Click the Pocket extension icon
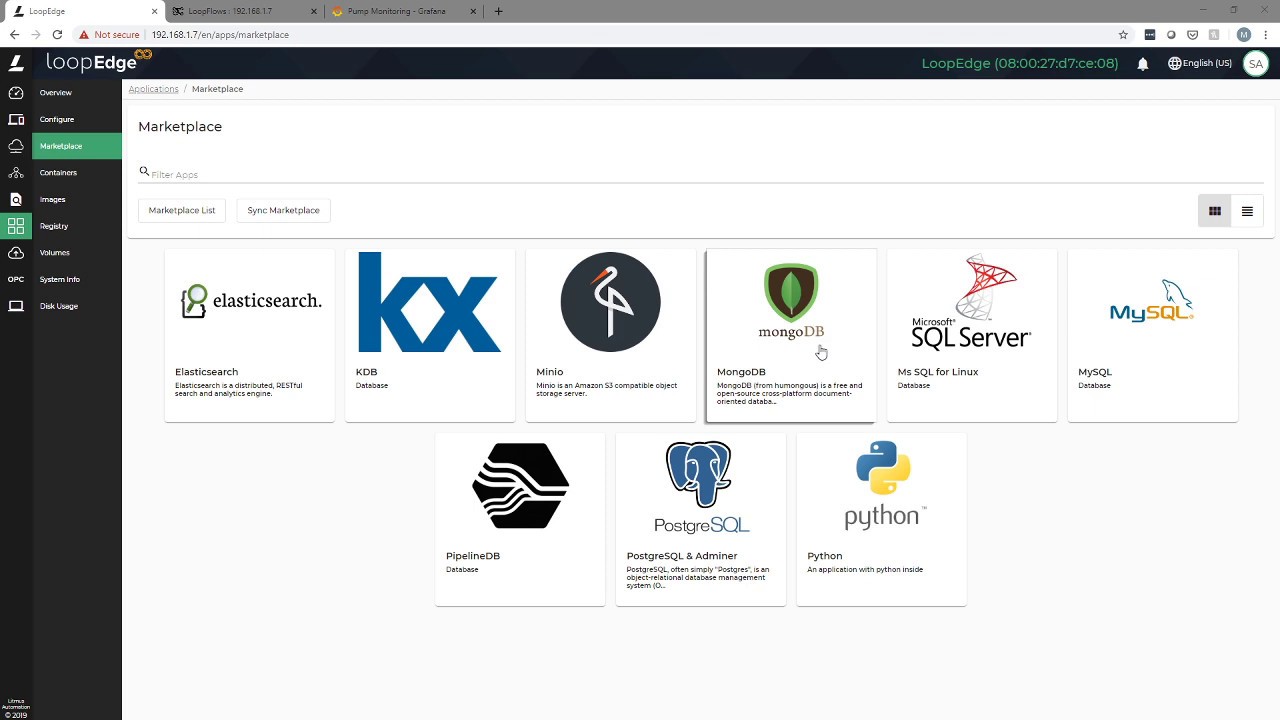 pyautogui.click(x=1192, y=34)
